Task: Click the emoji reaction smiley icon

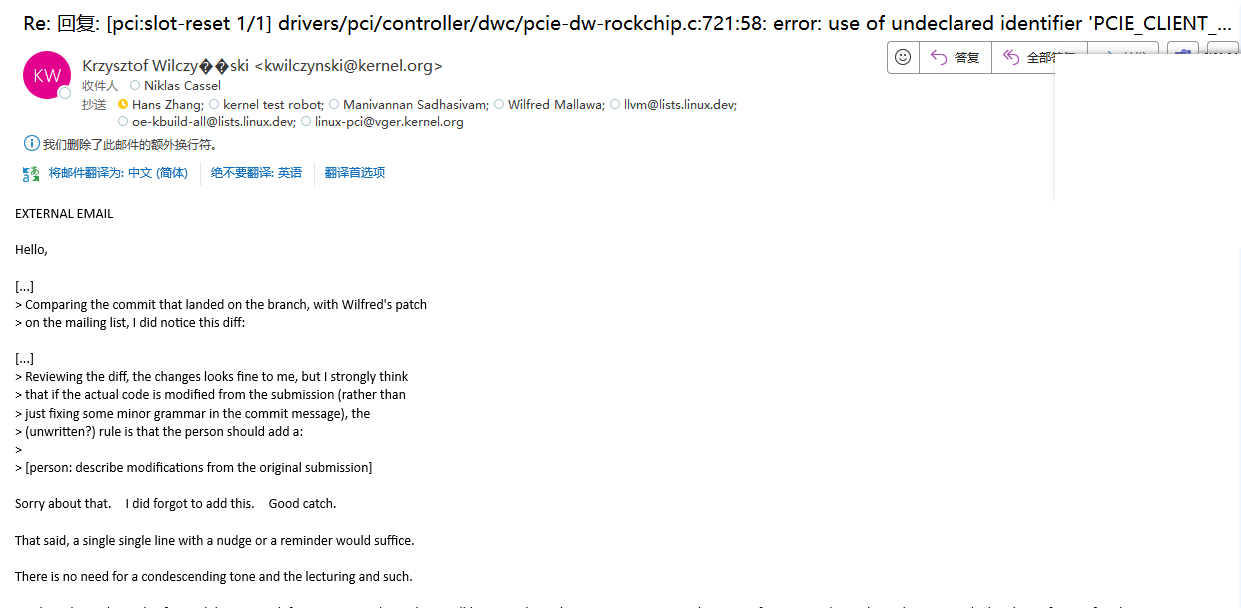Action: 903,58
